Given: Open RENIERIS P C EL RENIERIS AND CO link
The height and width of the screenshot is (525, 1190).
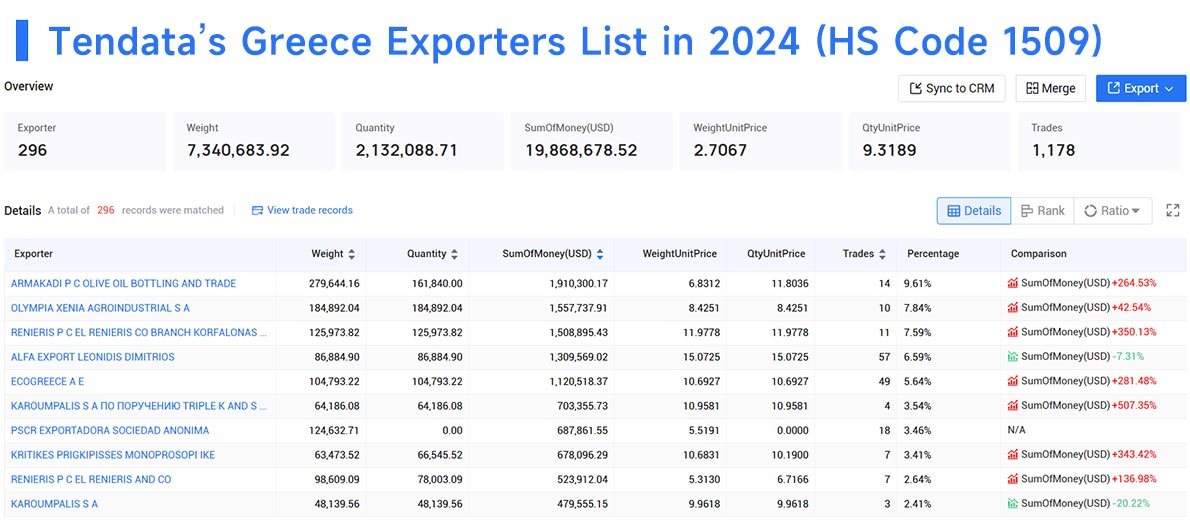Looking at the screenshot, I should coord(91,479).
